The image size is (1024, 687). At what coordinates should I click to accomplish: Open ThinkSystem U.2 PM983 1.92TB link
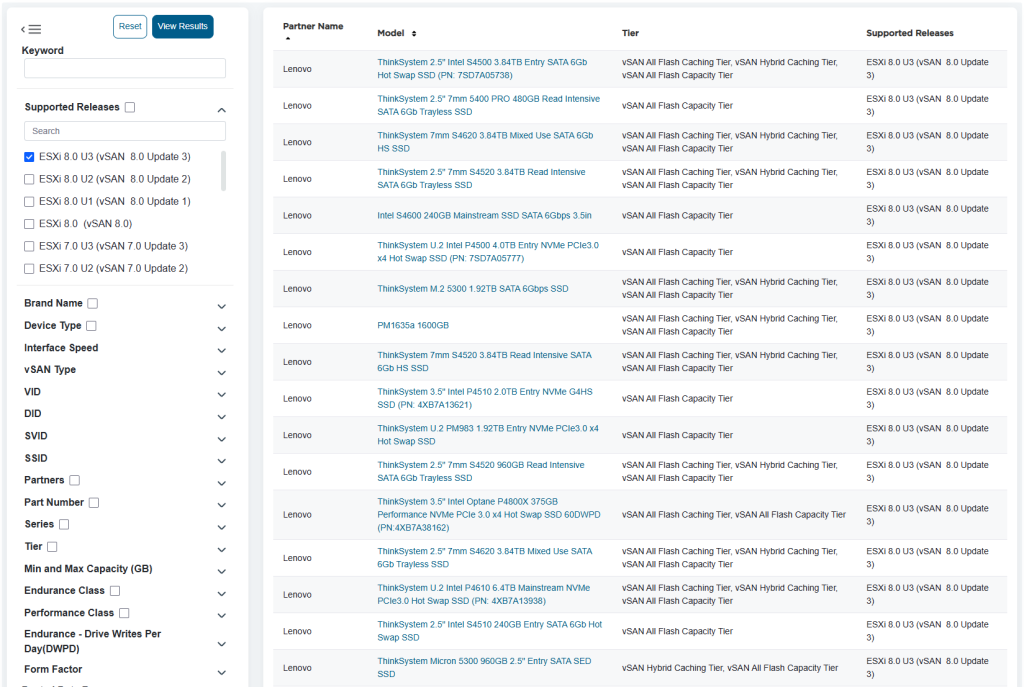pos(488,435)
